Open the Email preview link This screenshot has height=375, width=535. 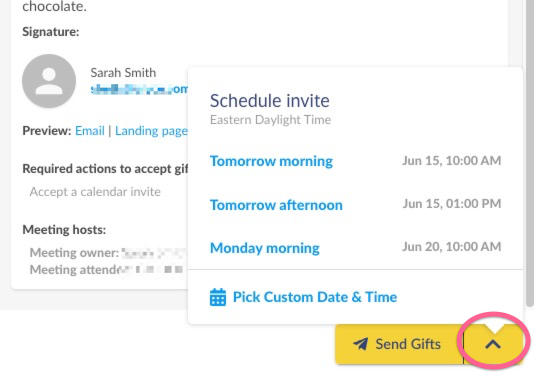90,131
